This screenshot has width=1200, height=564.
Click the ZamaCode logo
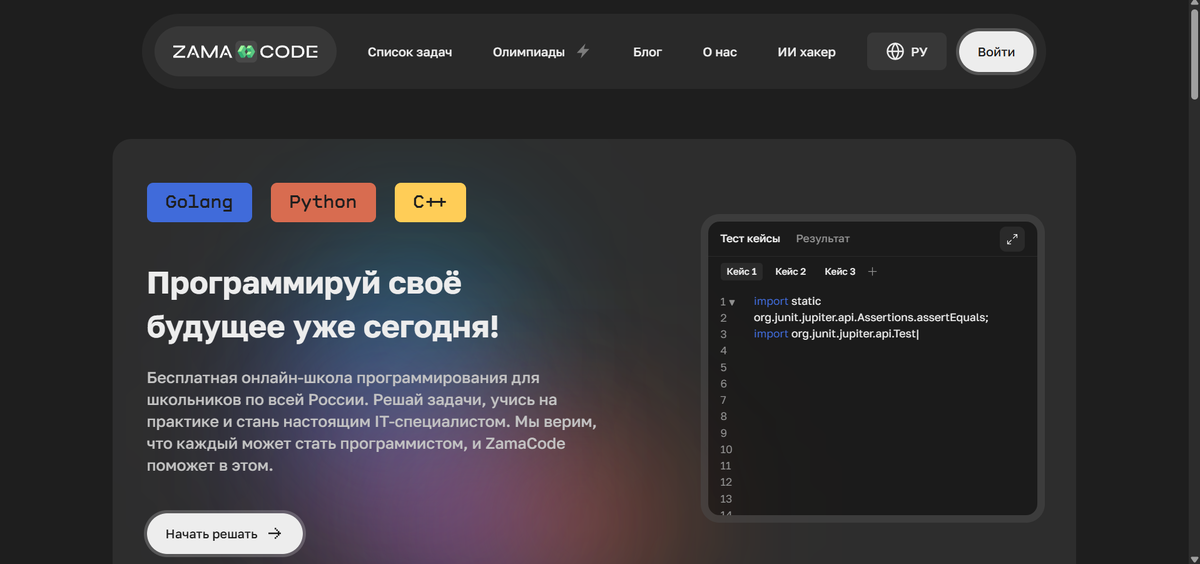[245, 52]
